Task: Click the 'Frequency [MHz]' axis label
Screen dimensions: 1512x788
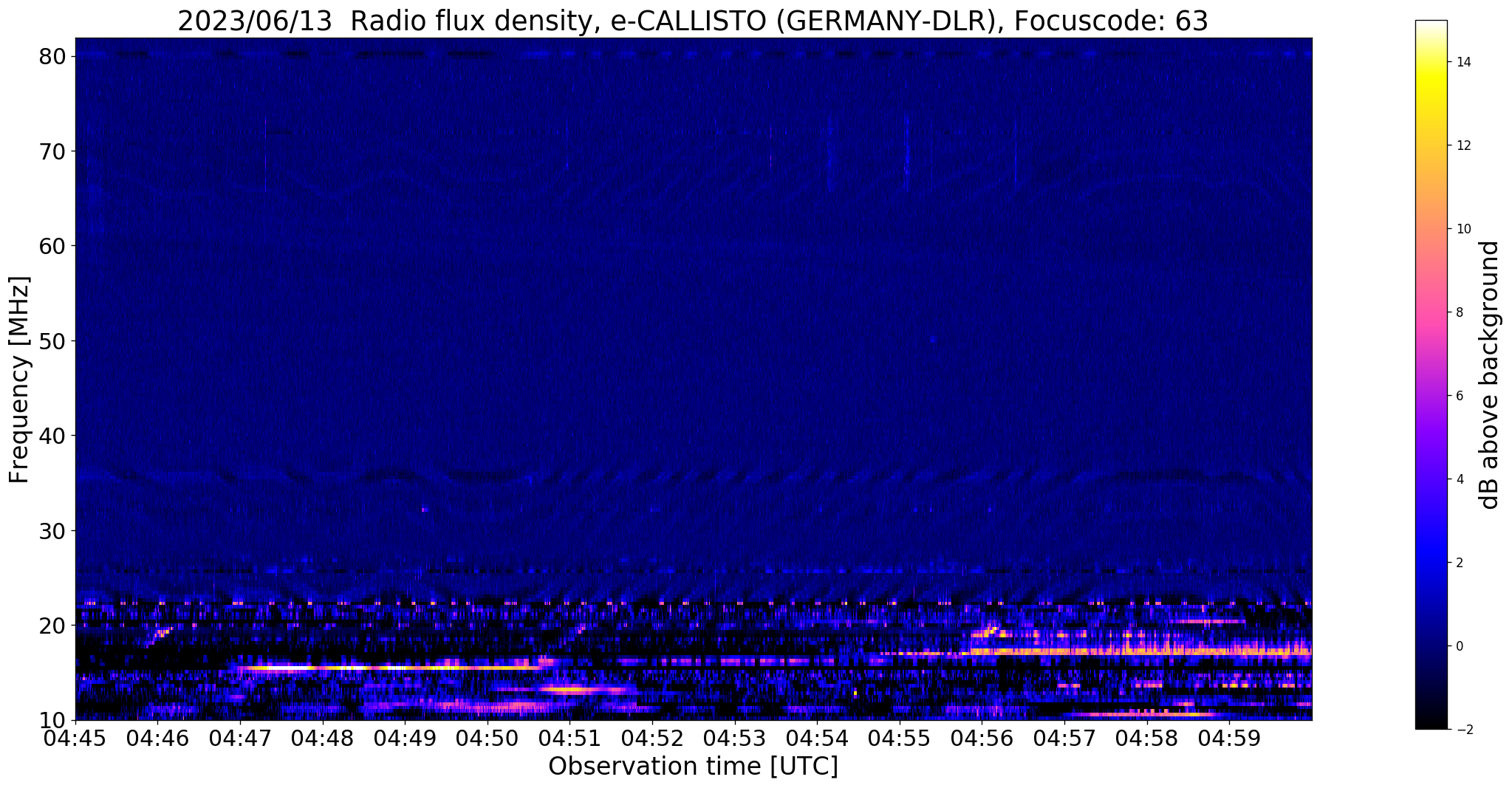Action: coord(19,380)
